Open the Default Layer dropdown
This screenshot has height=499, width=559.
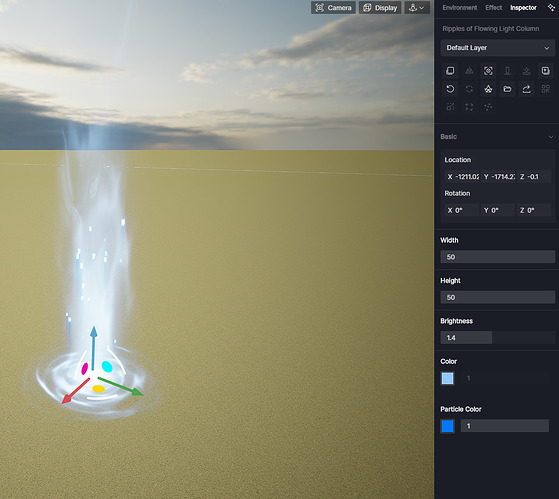(498, 48)
